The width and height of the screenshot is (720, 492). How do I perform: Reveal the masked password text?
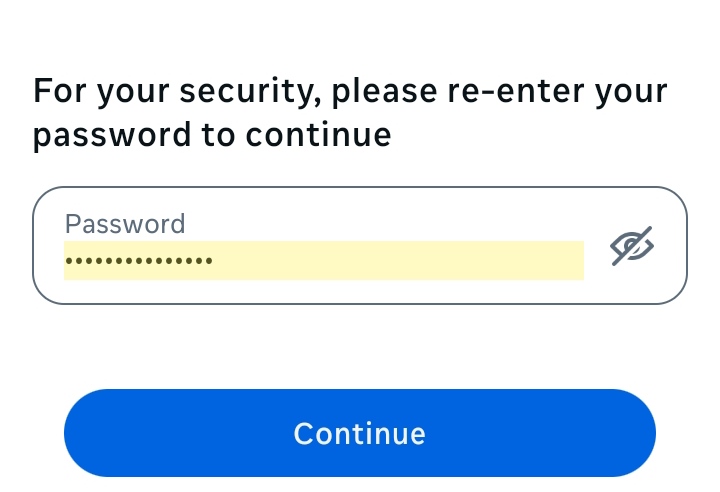(x=632, y=246)
